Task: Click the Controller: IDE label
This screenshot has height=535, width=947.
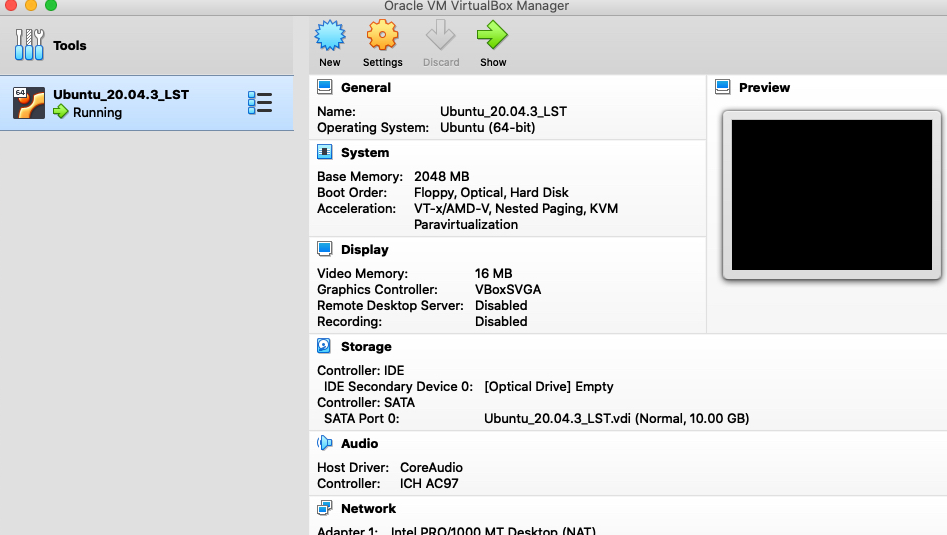Action: (x=361, y=370)
